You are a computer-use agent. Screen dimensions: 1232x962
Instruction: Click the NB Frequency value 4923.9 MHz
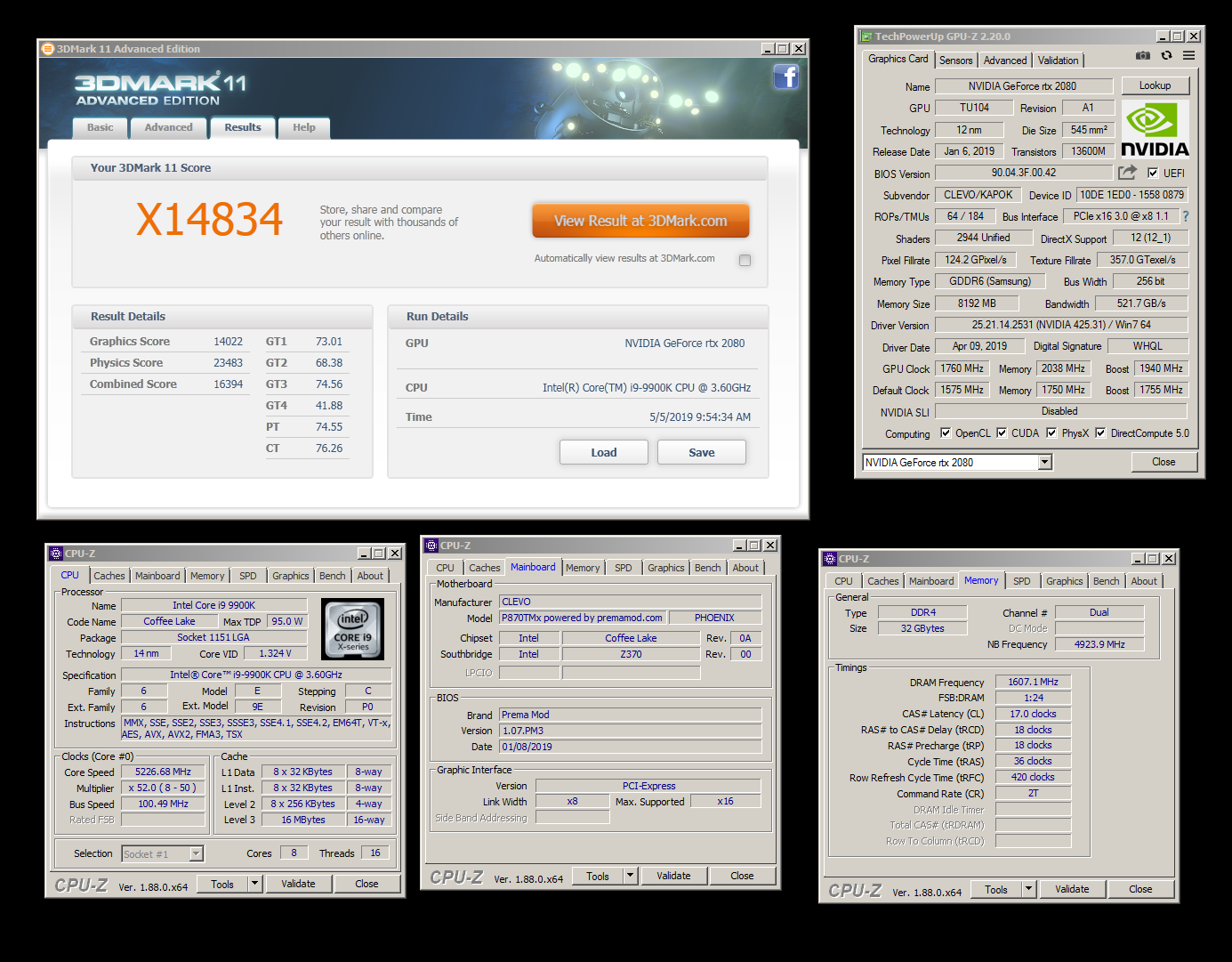point(1099,644)
